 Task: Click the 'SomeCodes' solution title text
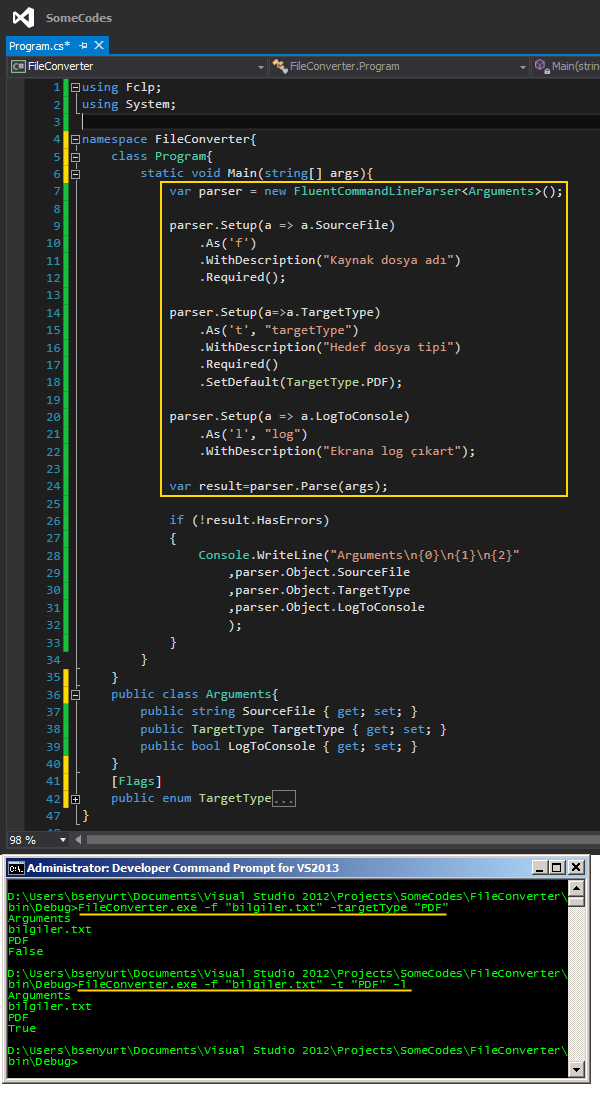(x=79, y=17)
